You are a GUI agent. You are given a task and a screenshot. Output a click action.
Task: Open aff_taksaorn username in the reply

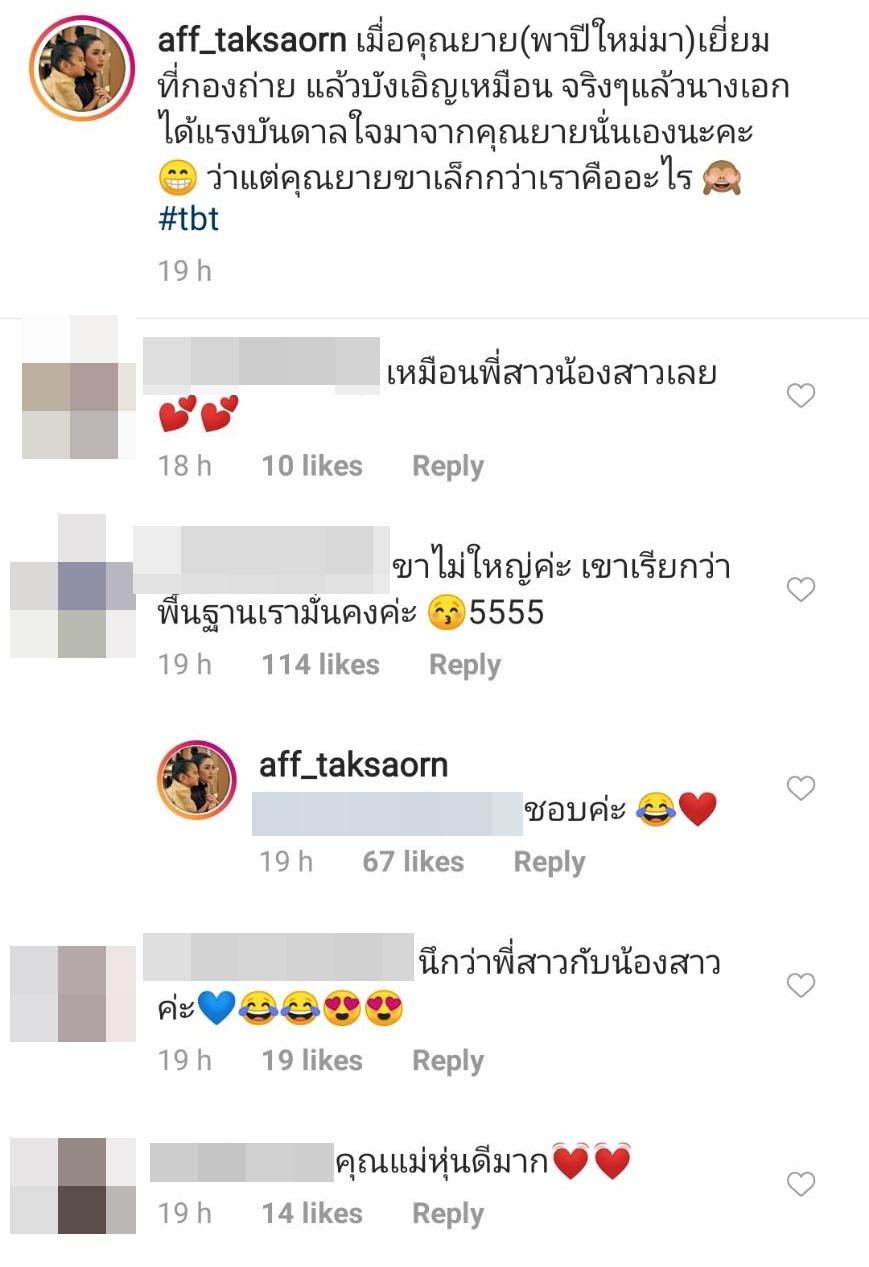353,765
